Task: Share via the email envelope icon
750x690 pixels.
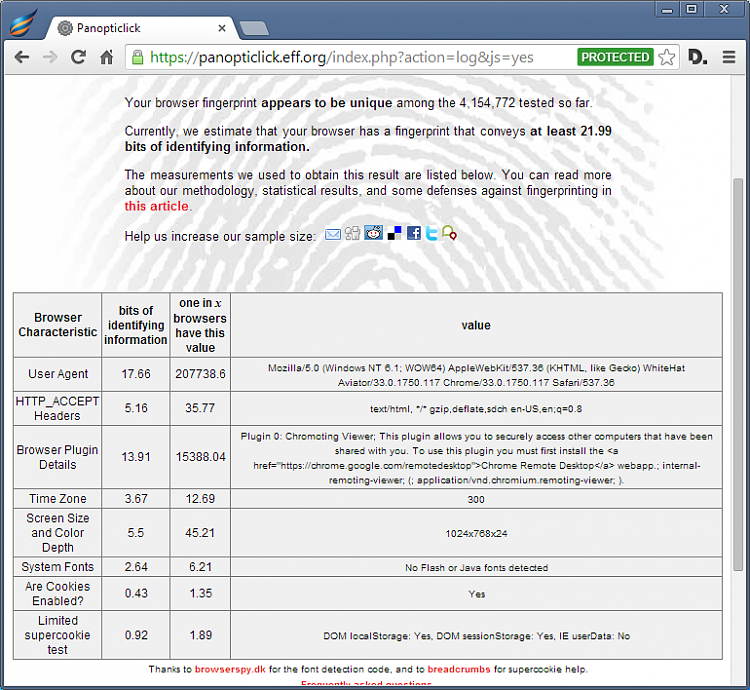Action: point(333,234)
